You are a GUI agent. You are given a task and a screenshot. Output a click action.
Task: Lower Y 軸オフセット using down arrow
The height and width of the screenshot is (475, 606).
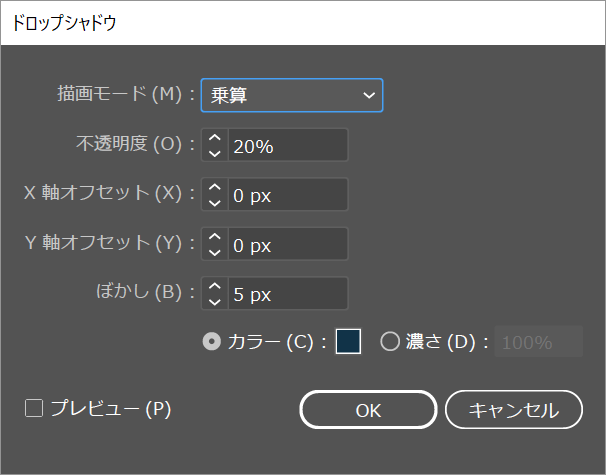[215, 251]
